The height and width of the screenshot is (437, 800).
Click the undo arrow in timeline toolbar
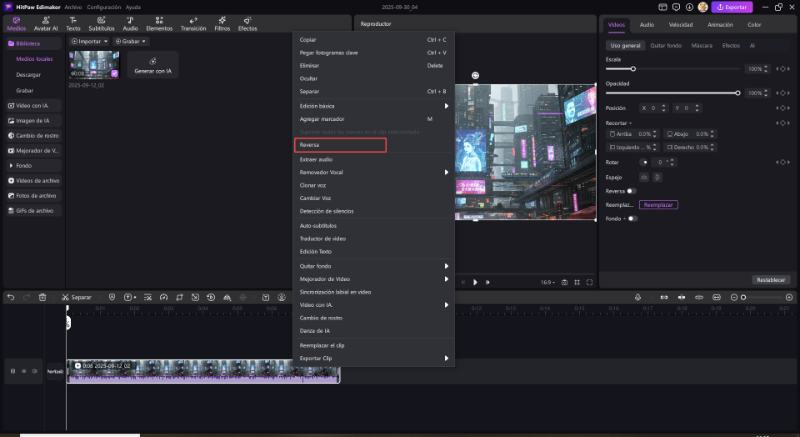point(10,297)
